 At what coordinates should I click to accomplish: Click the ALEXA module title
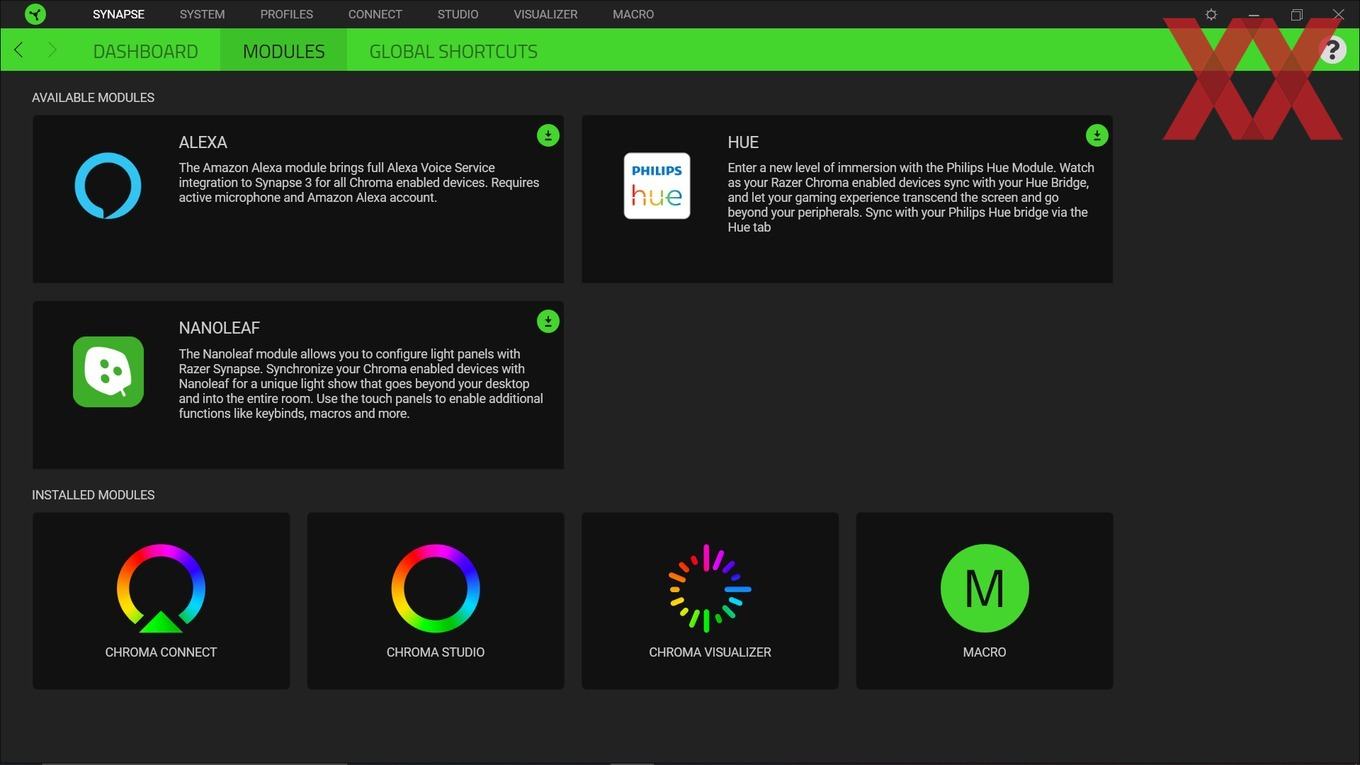pos(203,142)
